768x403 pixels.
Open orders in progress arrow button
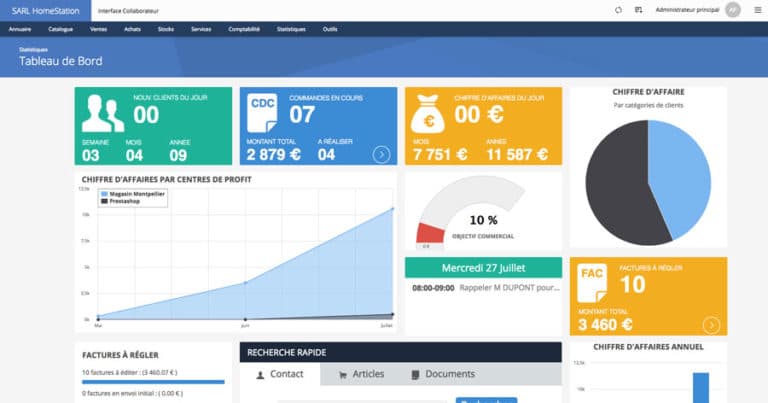click(x=381, y=154)
